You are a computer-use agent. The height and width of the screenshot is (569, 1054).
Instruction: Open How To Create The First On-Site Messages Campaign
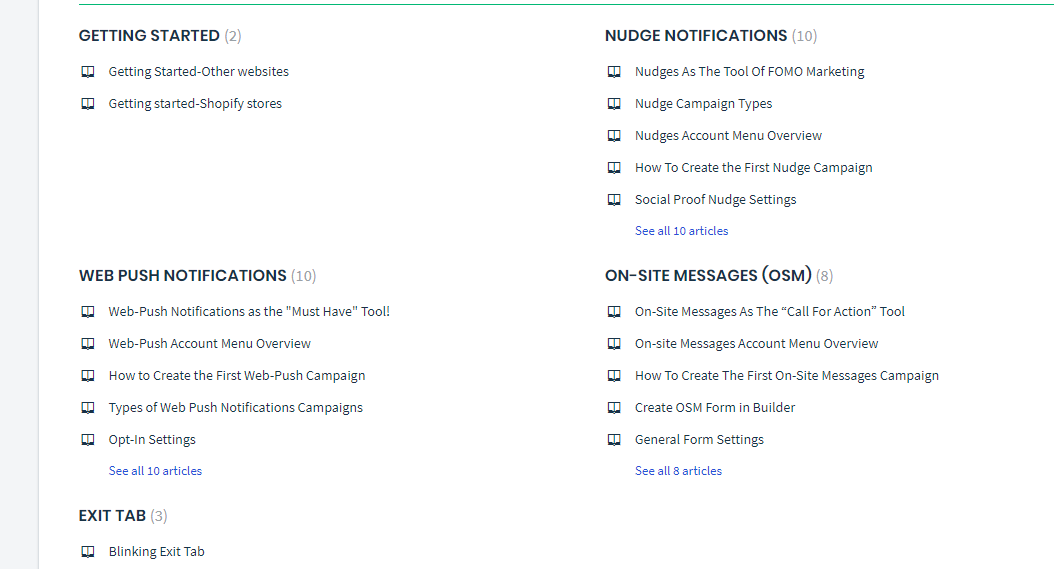pos(786,375)
